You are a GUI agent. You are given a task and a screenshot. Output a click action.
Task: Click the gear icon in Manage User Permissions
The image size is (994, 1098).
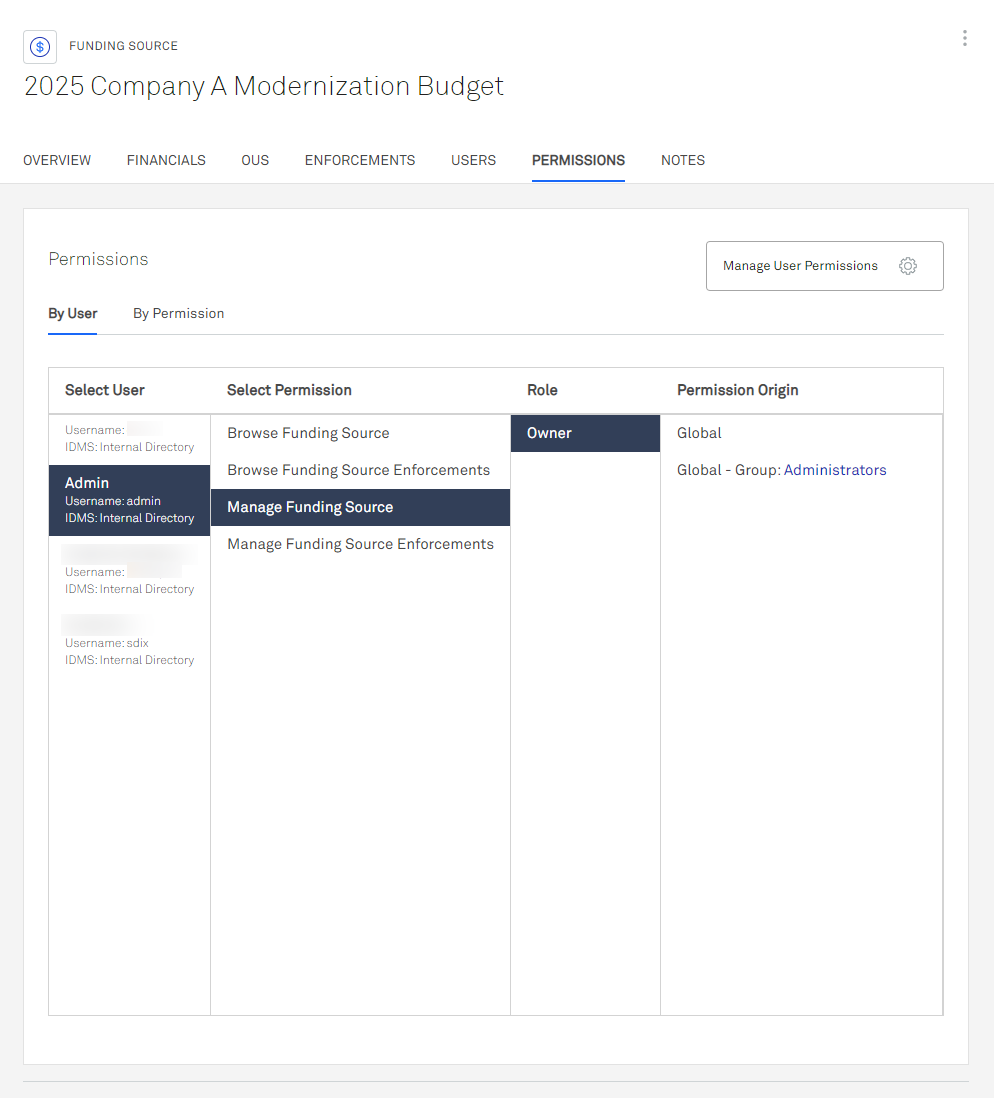[908, 266]
